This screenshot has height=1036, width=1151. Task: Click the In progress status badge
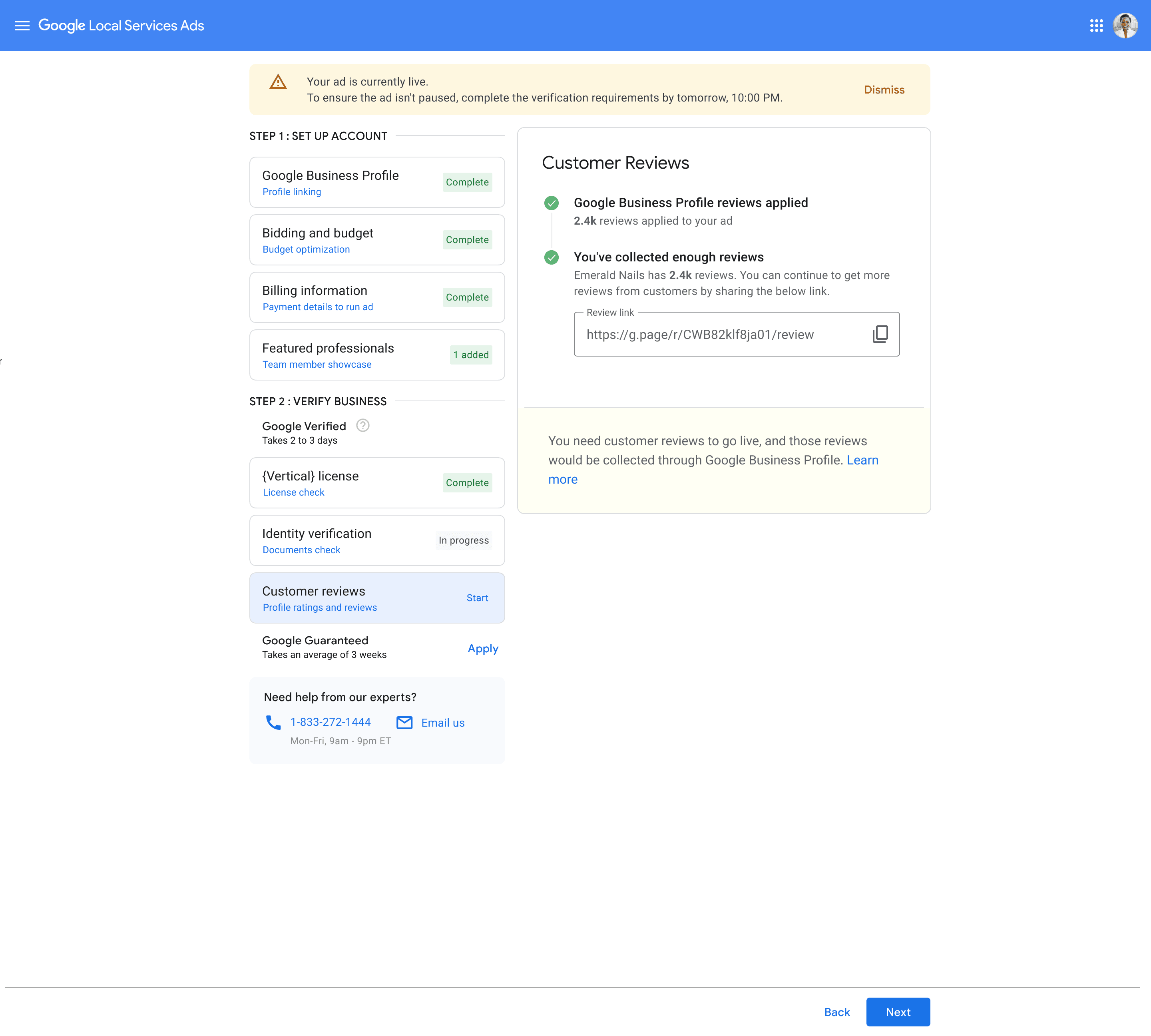[463, 540]
